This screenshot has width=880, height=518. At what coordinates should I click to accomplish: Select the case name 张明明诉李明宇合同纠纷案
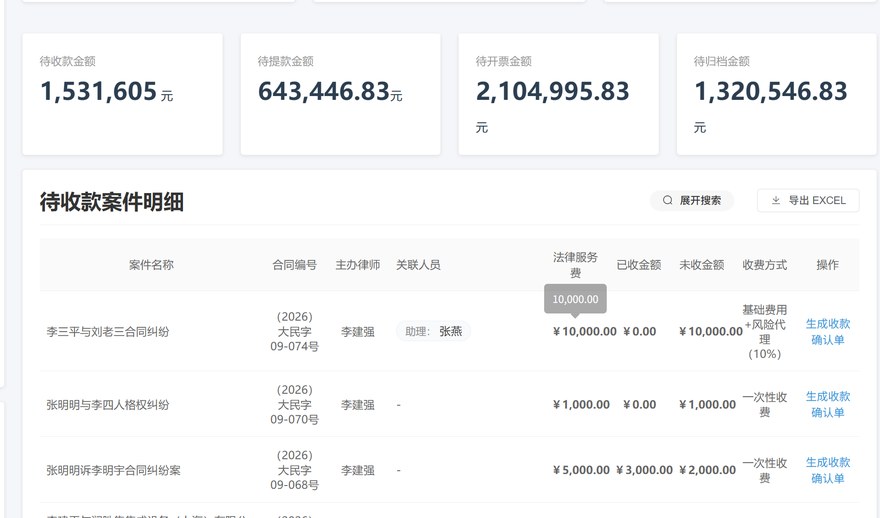[x=113, y=470]
